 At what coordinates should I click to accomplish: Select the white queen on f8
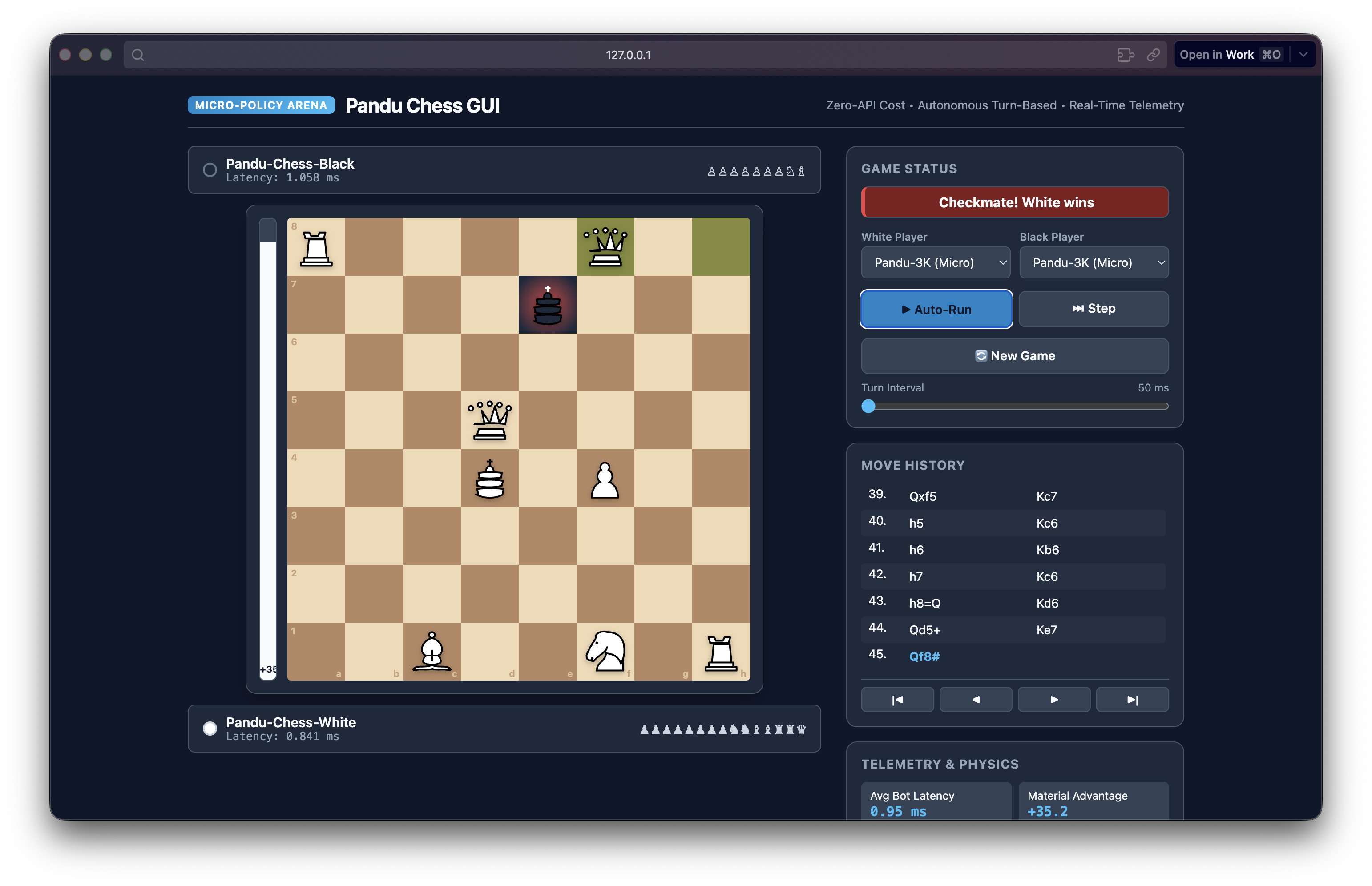[x=605, y=247]
